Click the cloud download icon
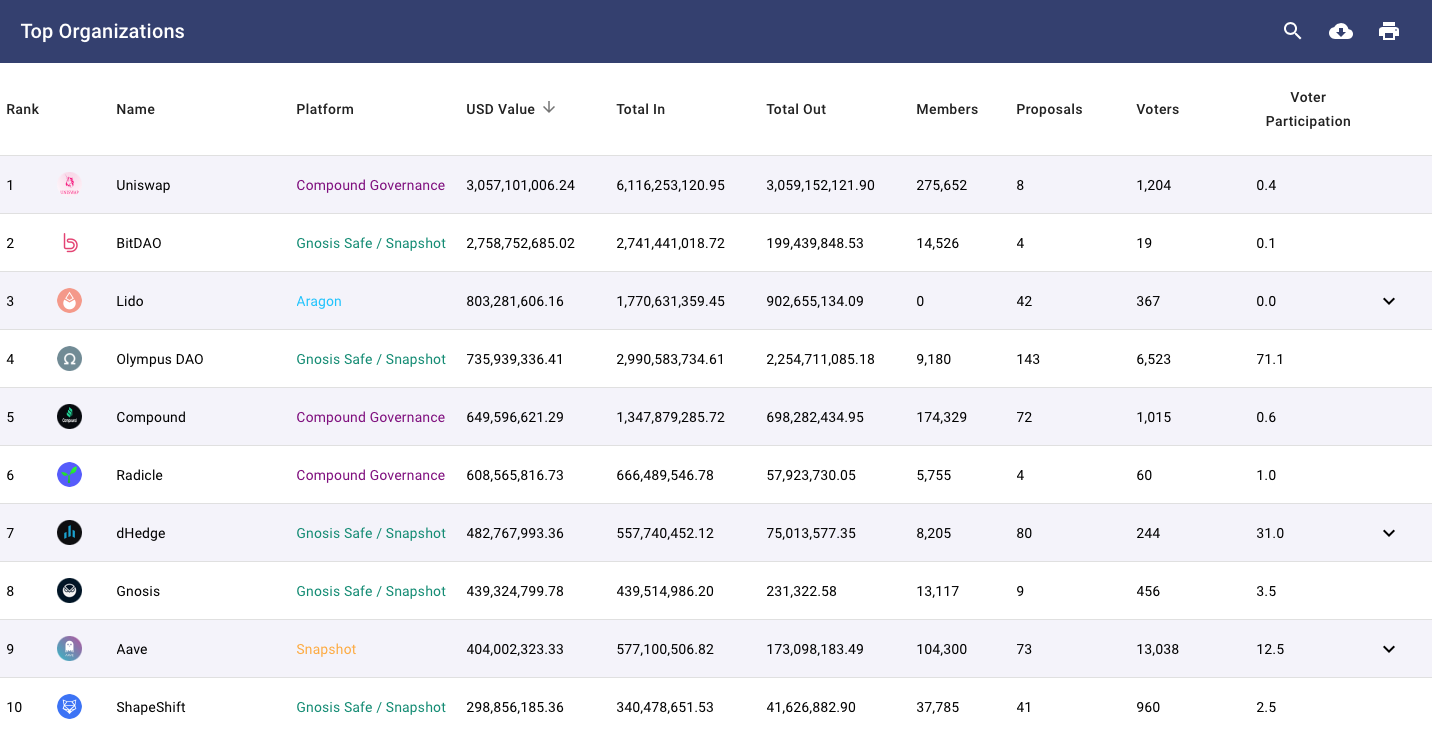The height and width of the screenshot is (735, 1432). (x=1340, y=31)
